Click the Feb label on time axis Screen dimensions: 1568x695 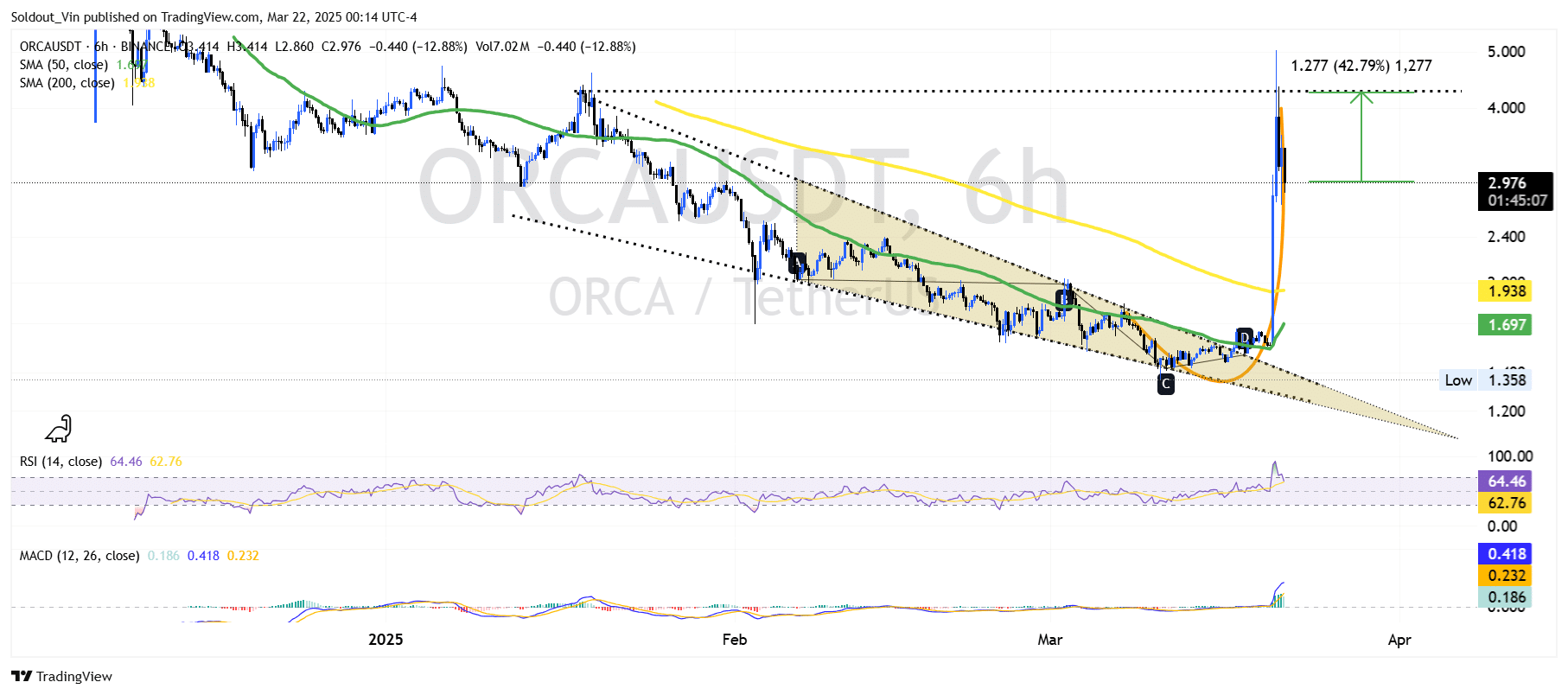735,640
